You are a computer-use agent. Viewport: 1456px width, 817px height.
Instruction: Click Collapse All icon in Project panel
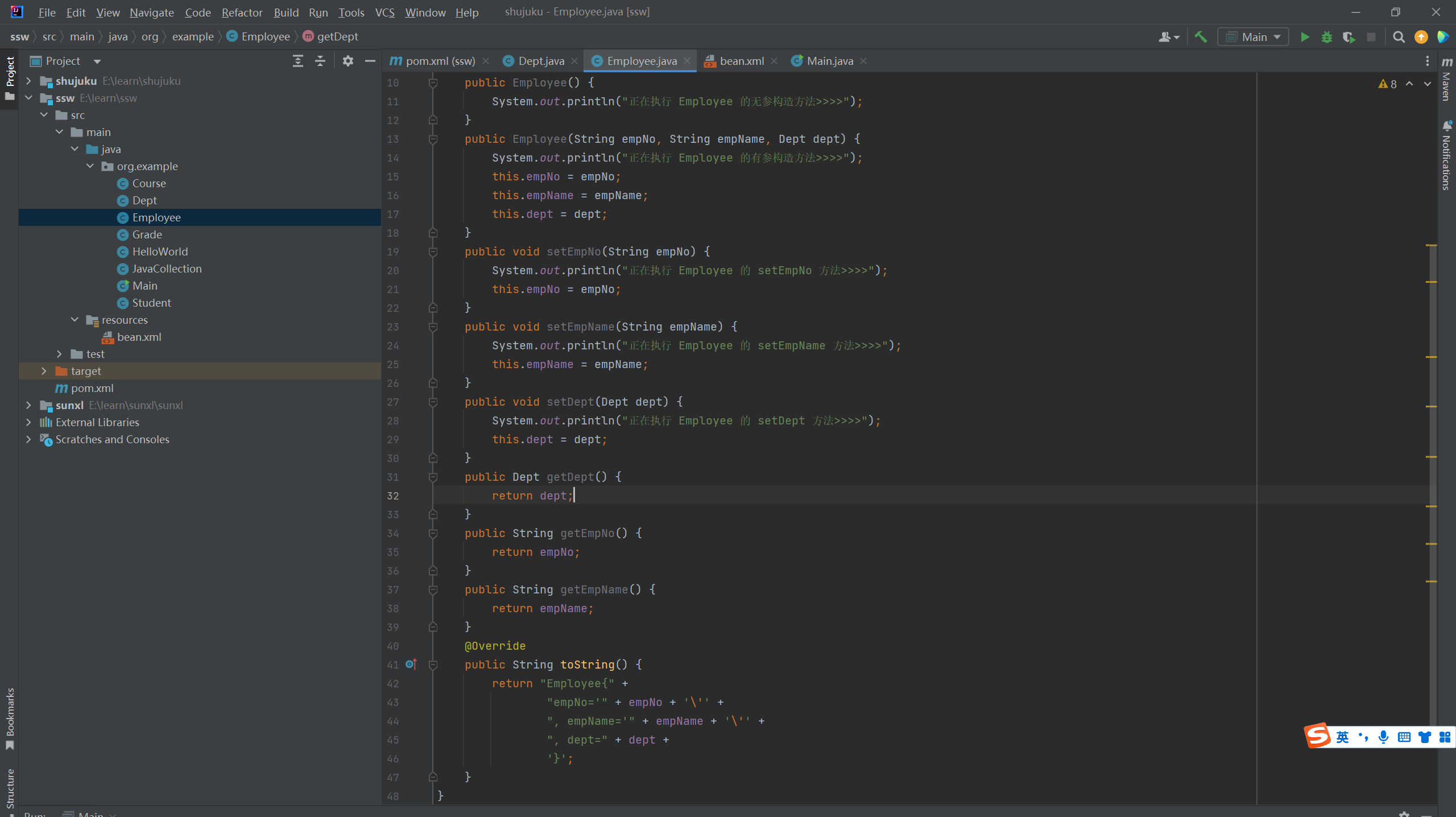(320, 61)
